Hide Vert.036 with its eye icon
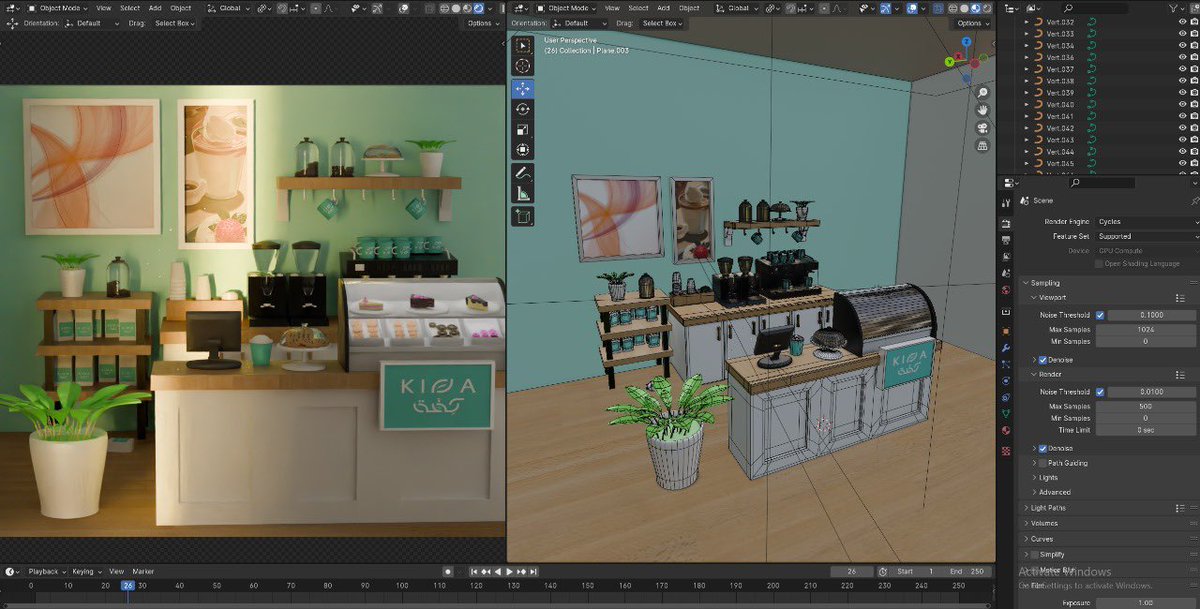Screen dimensions: 1200x609 [1180, 57]
